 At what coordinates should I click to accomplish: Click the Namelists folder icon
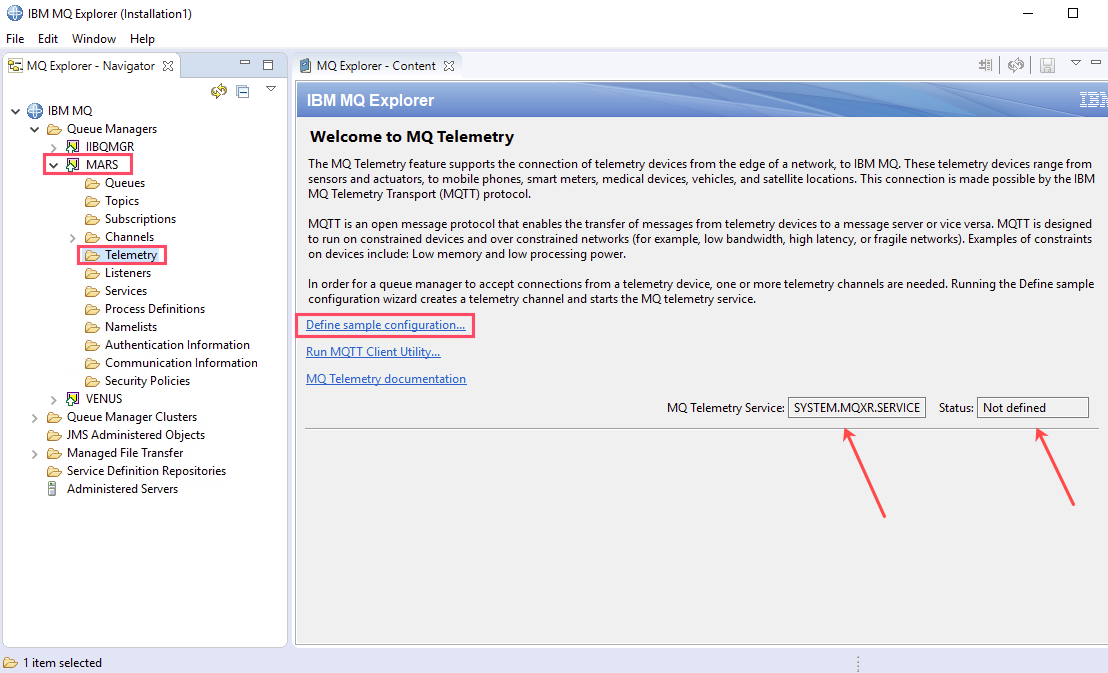pyautogui.click(x=92, y=327)
